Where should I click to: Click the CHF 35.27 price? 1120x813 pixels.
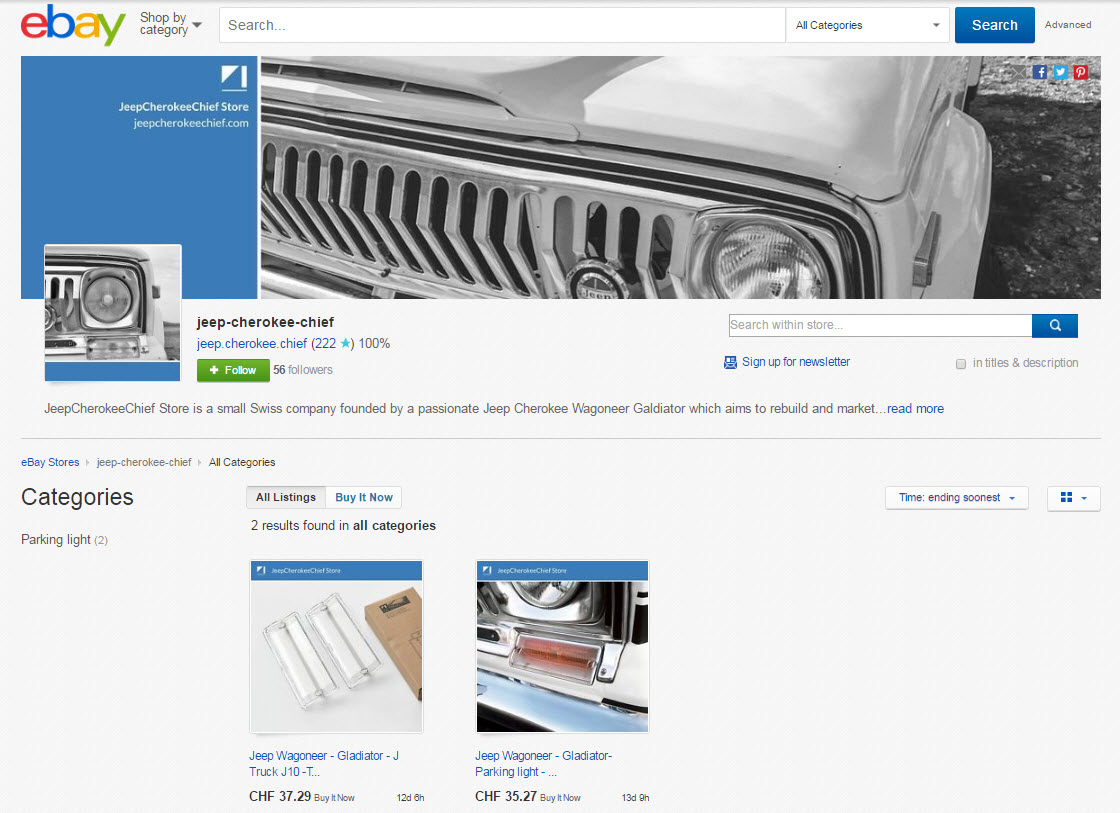coord(506,796)
